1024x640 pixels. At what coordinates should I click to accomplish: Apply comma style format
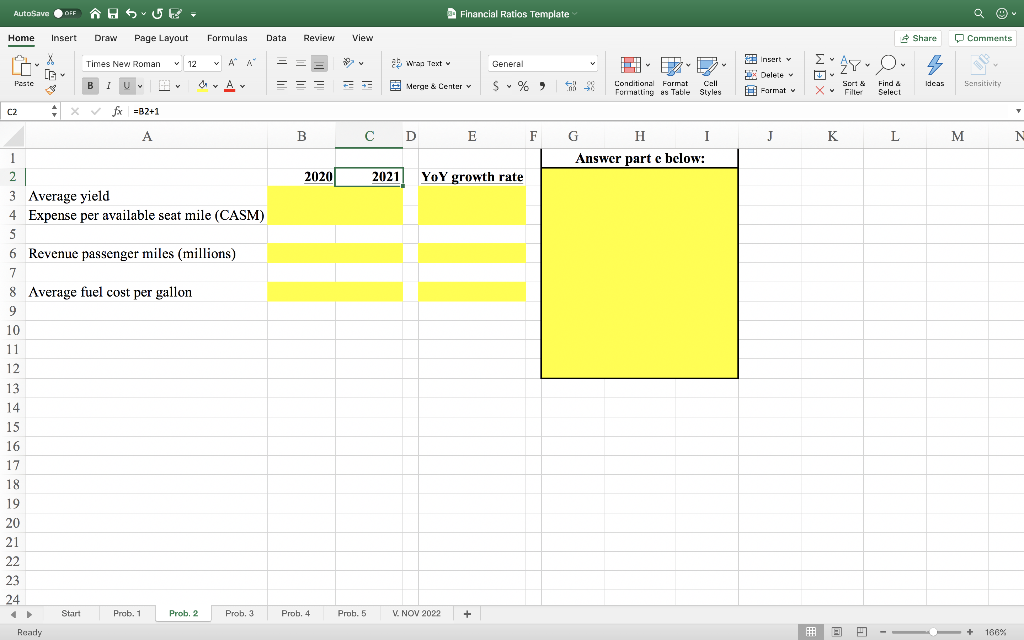coord(542,86)
